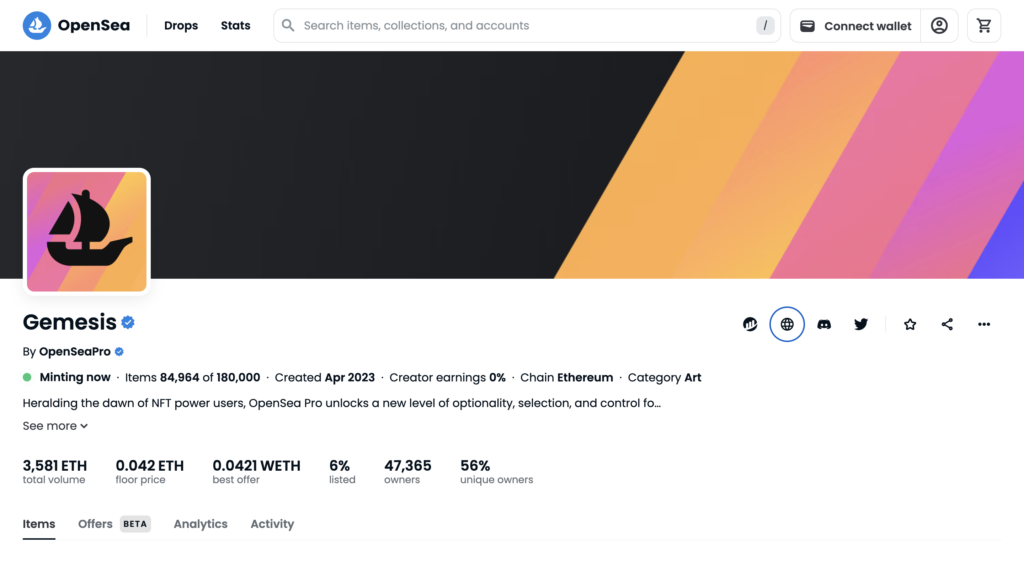
Task: Open the Etherscan chart icon
Action: [750, 324]
